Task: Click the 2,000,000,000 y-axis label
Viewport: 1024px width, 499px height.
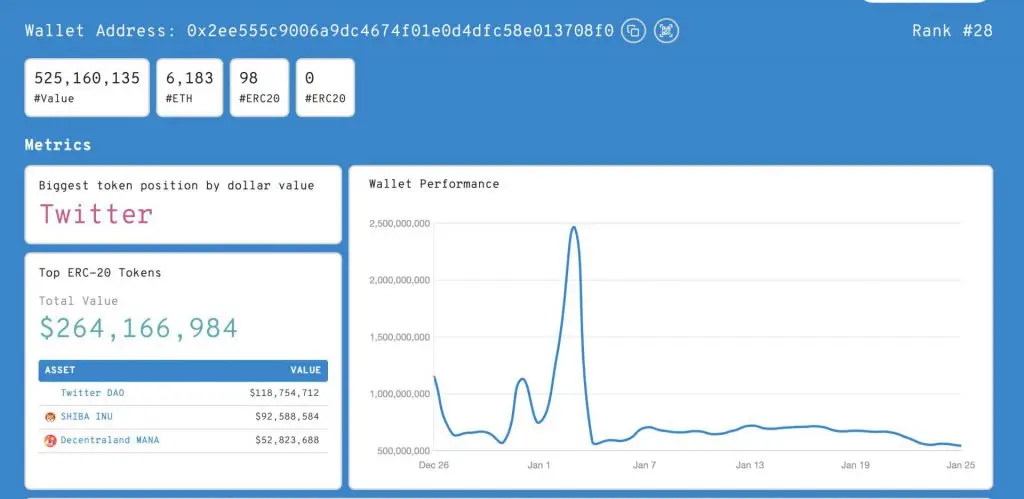Action: click(399, 280)
